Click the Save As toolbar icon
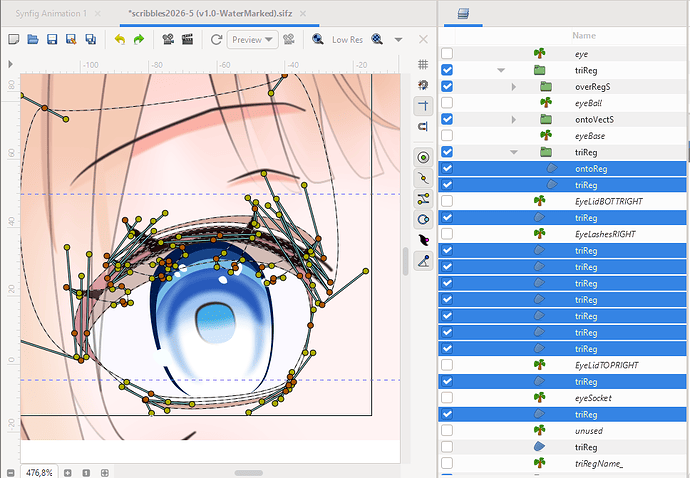The height and width of the screenshot is (478, 690). tap(71, 39)
